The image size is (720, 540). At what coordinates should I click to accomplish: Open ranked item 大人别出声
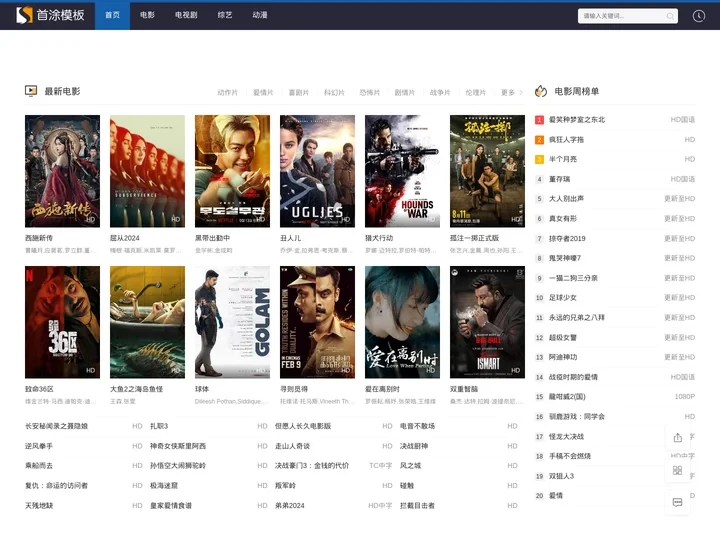(x=566, y=199)
